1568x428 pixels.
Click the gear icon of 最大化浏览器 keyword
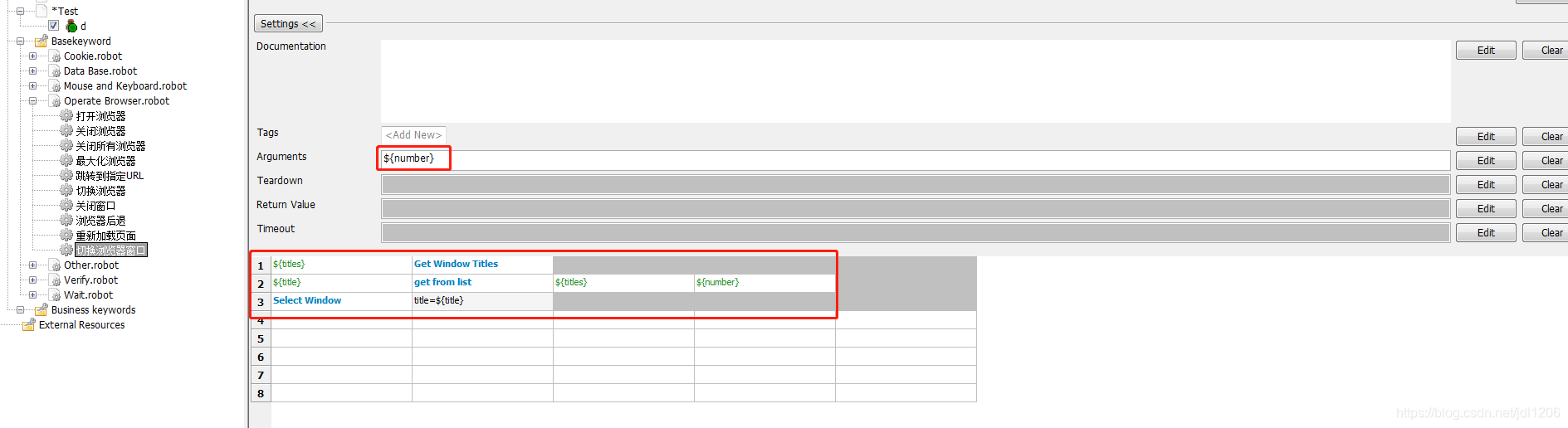[x=66, y=161]
